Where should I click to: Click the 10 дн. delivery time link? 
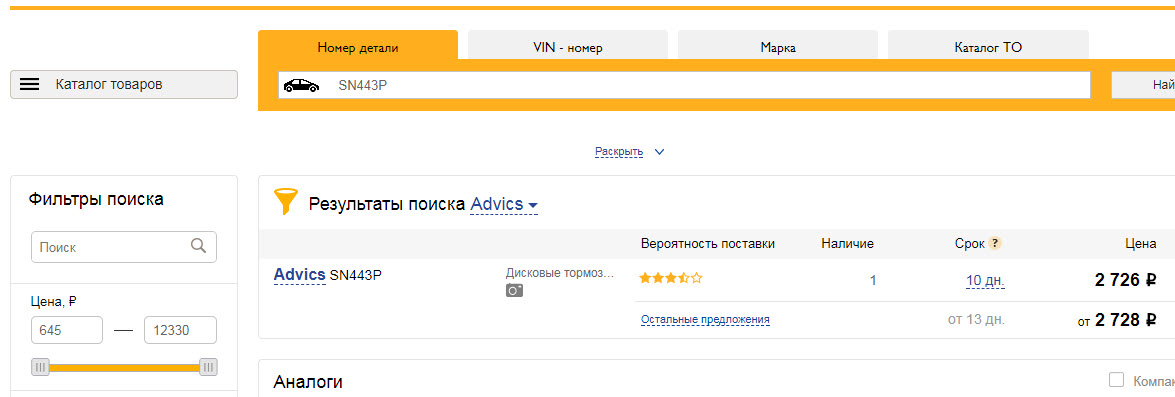985,282
